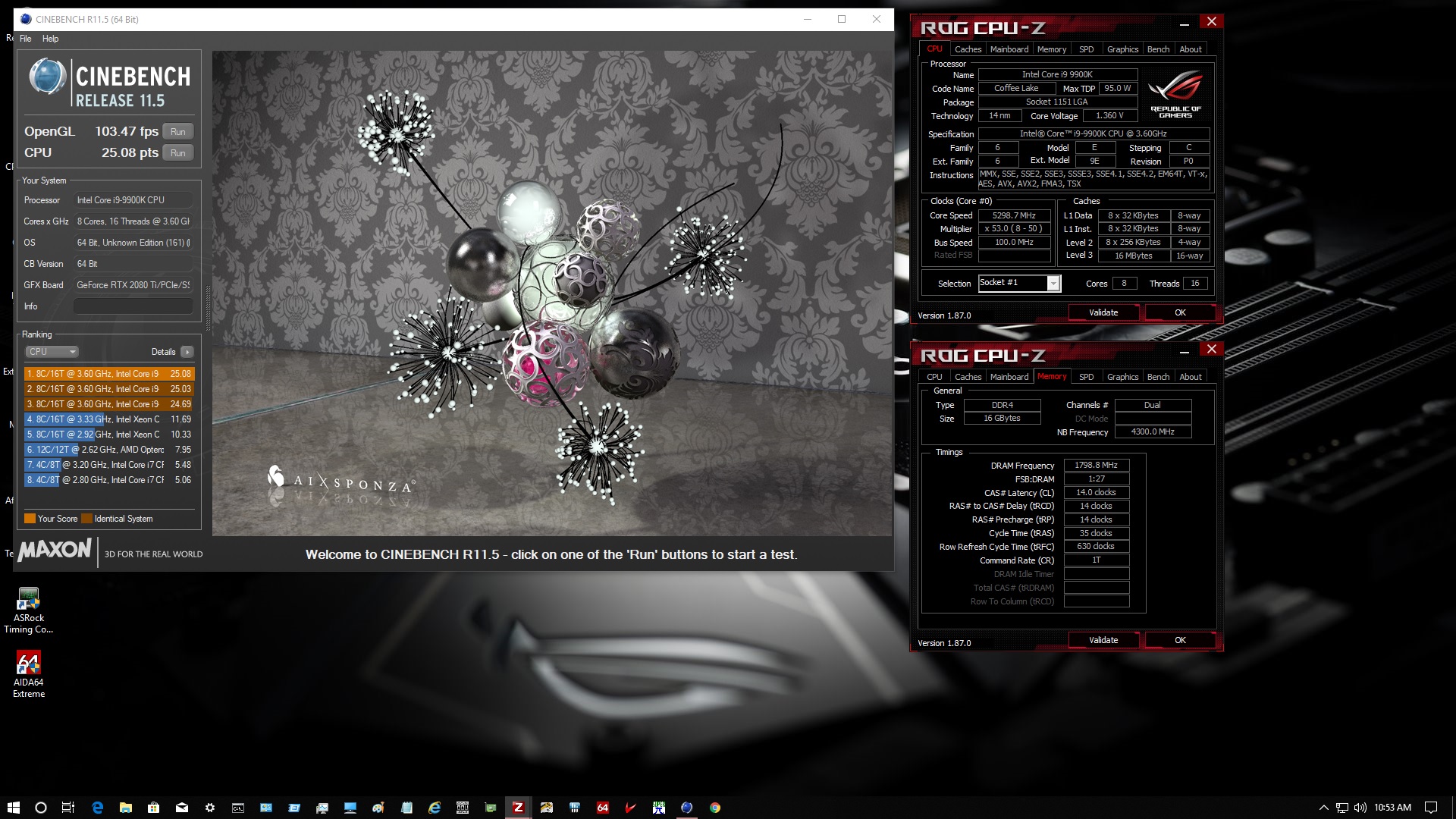Run the OpenGL benchmark test

178,131
